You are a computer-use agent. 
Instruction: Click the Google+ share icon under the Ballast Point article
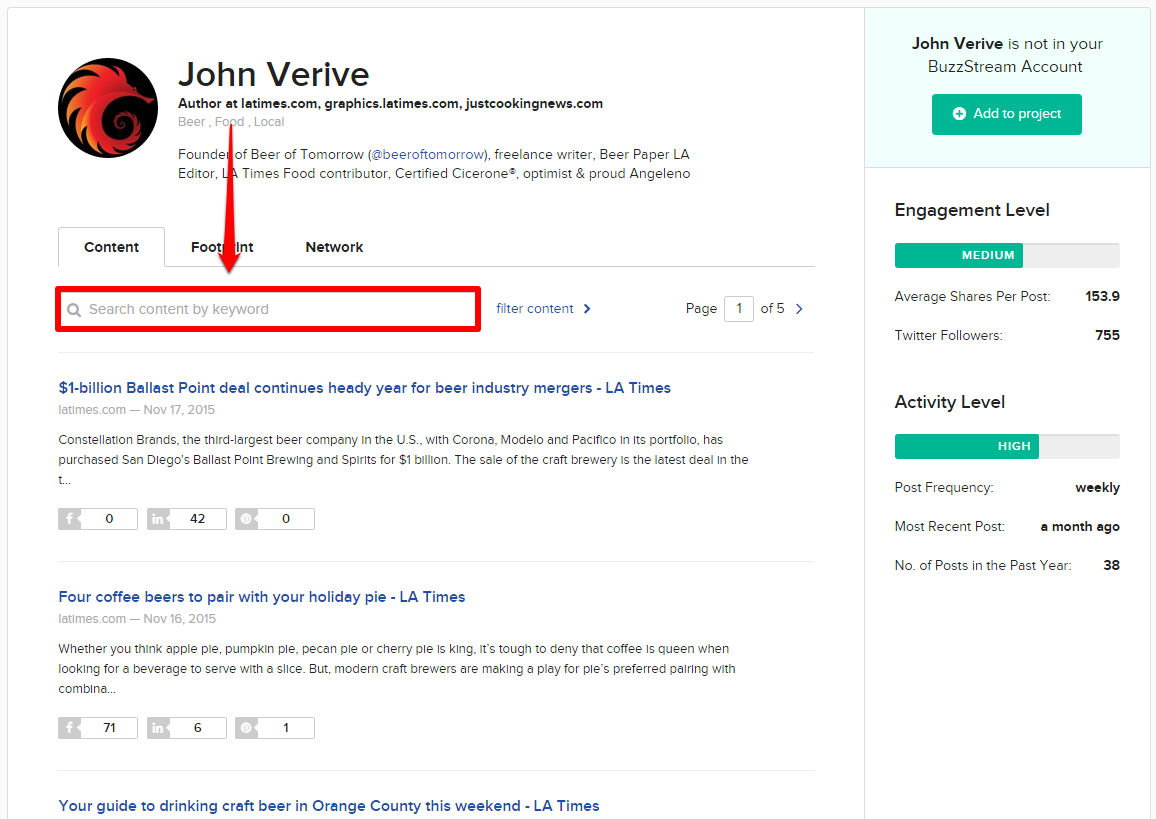point(247,518)
